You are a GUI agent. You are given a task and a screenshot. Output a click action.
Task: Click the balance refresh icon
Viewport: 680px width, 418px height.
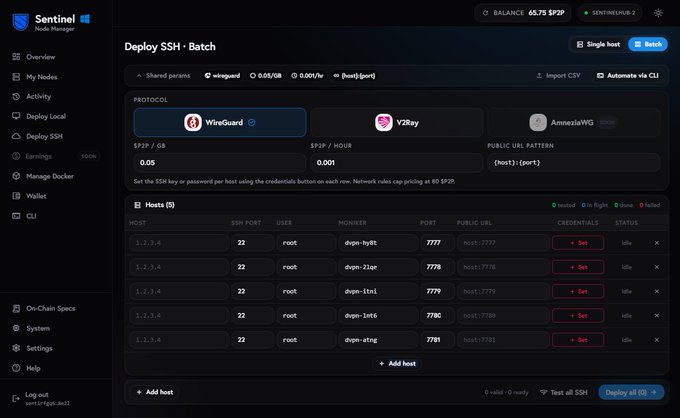485,13
